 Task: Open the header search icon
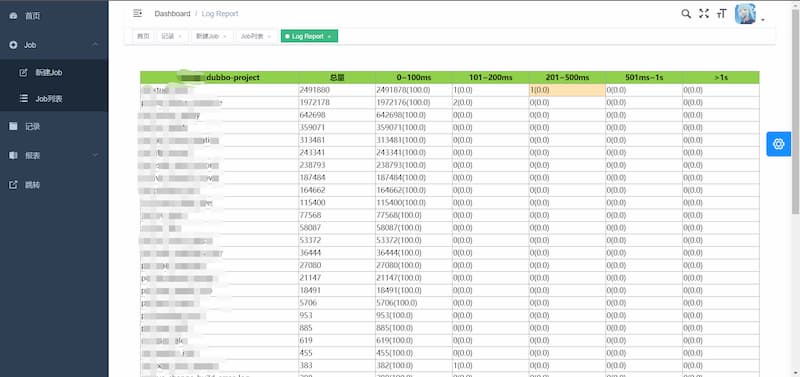tap(686, 14)
